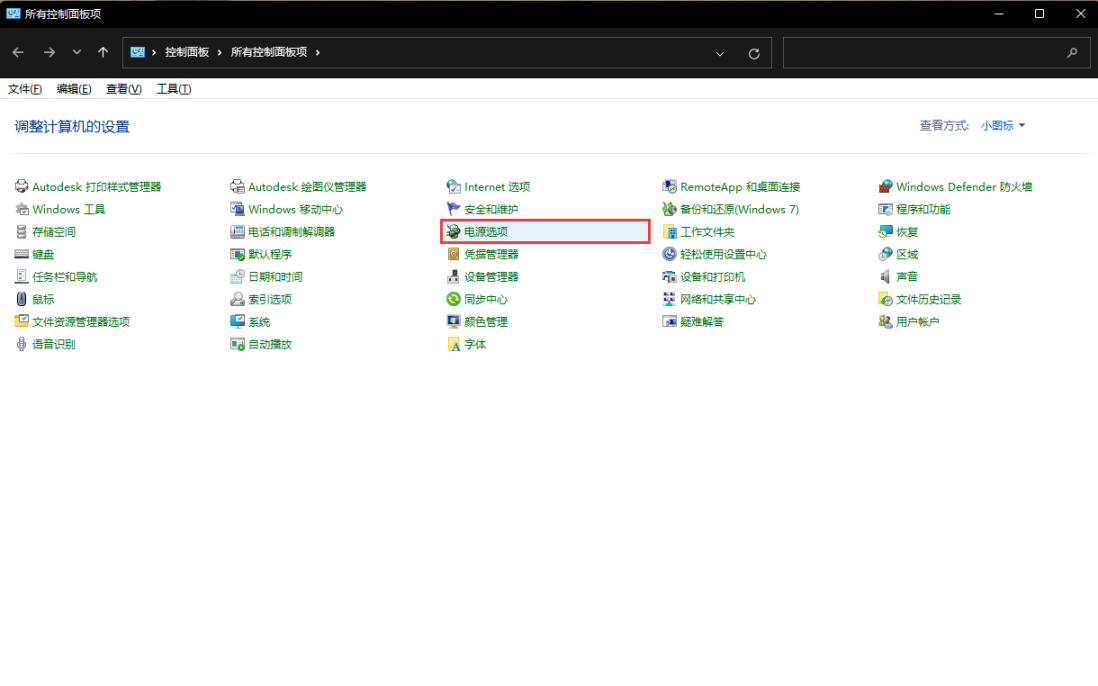The image size is (1098, 686).
Task: Click the 同步中心 green icon
Action: pyautogui.click(x=454, y=299)
